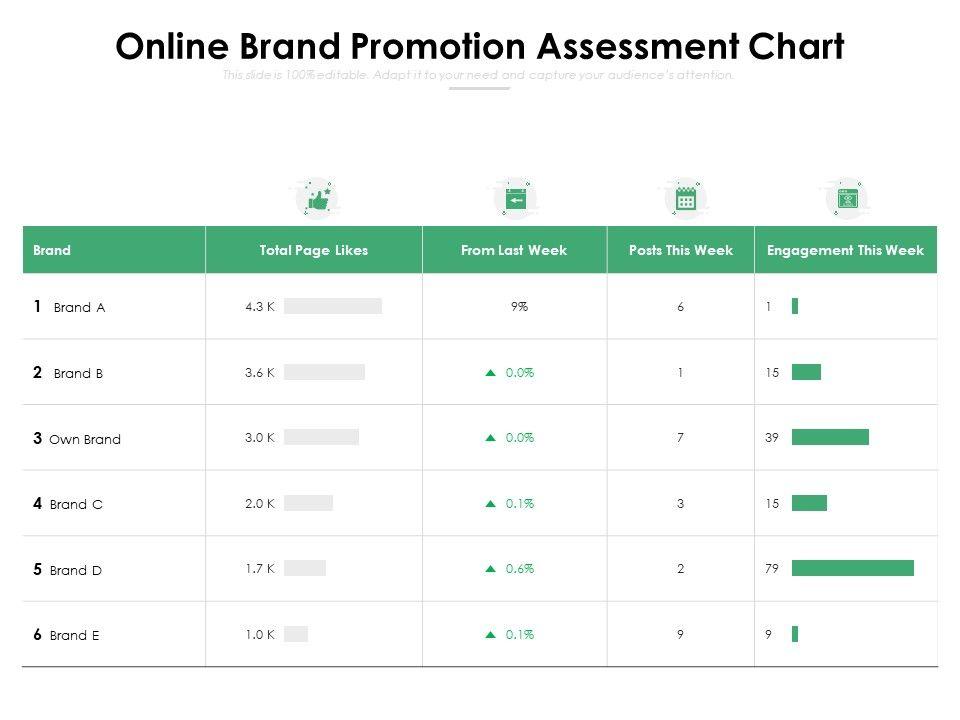Click the engagement browser icon

tap(847, 199)
